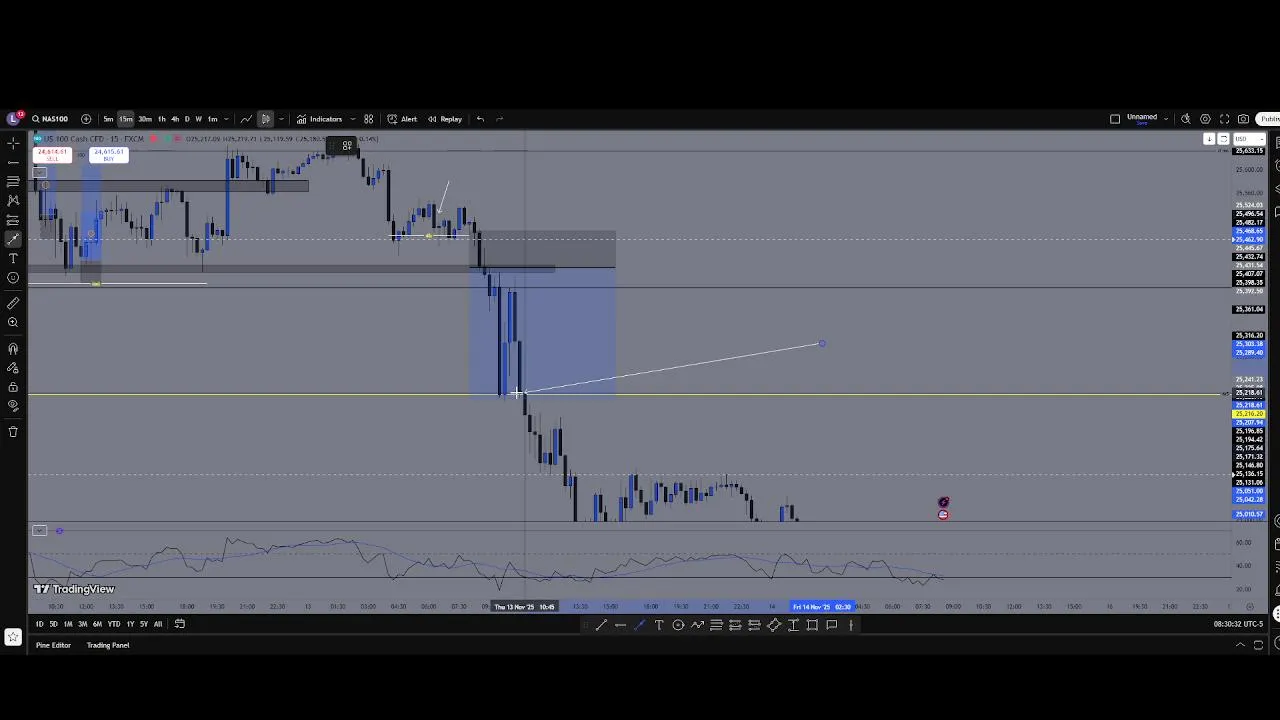Open the Indicators dialog
Screen dimensions: 1280x720
320,119
